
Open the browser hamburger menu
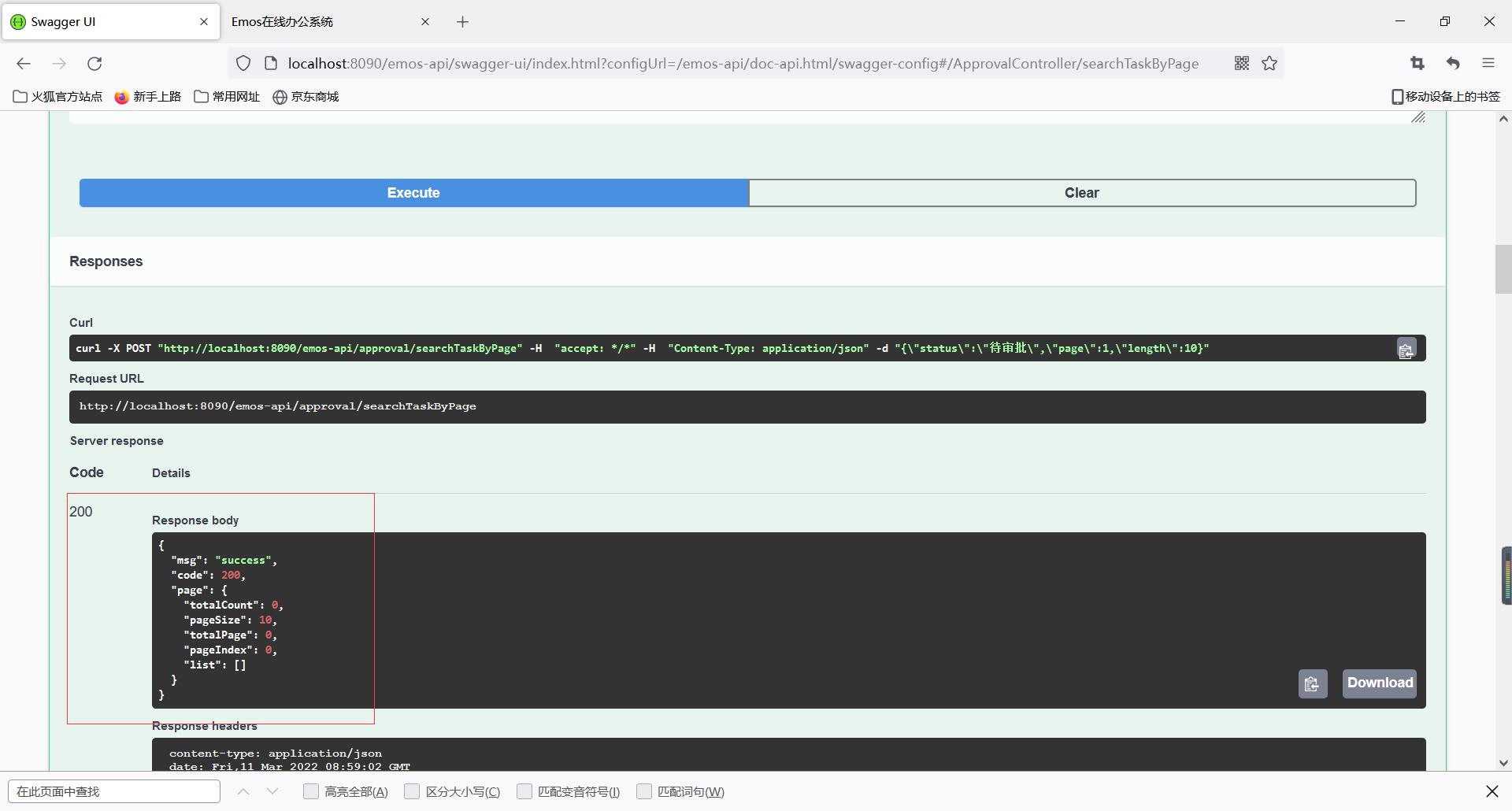pos(1488,64)
